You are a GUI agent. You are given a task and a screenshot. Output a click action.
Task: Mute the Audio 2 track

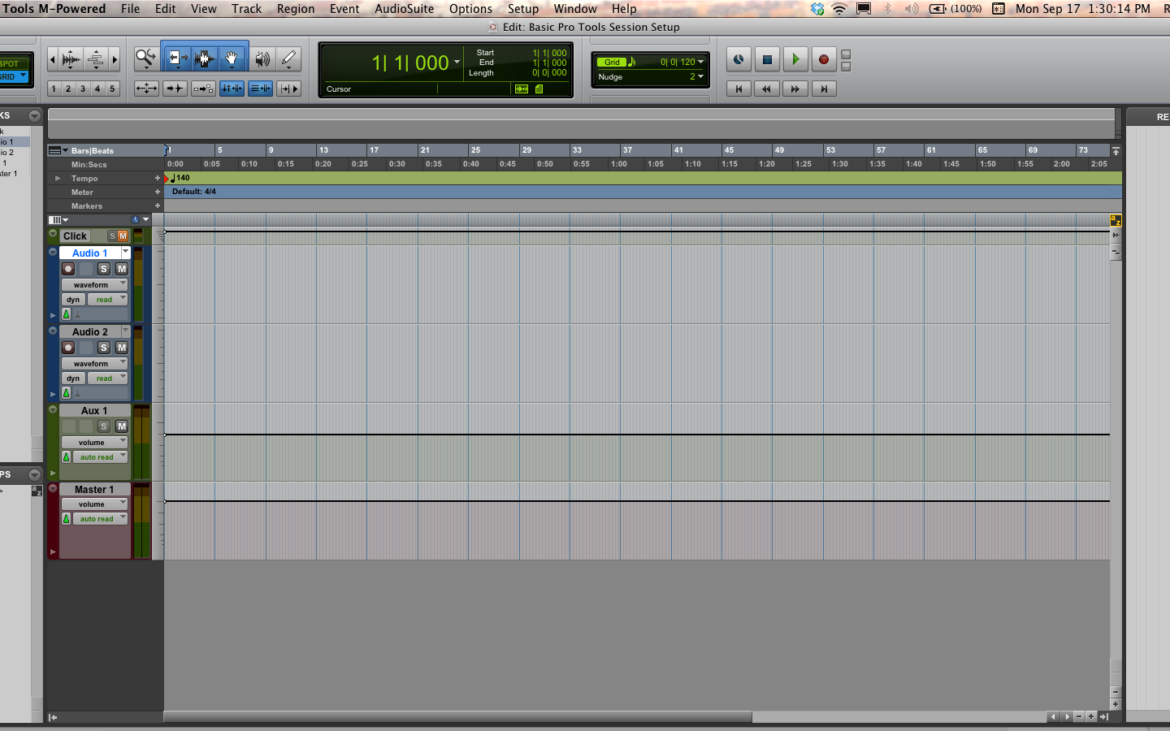121,347
